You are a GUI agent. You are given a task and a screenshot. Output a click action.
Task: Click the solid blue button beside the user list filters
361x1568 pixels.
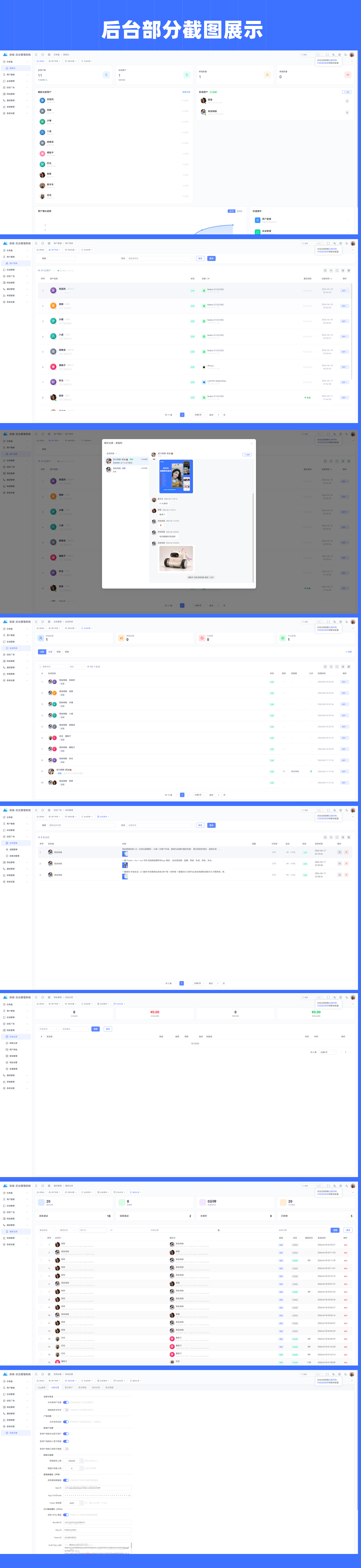pyautogui.click(x=212, y=258)
